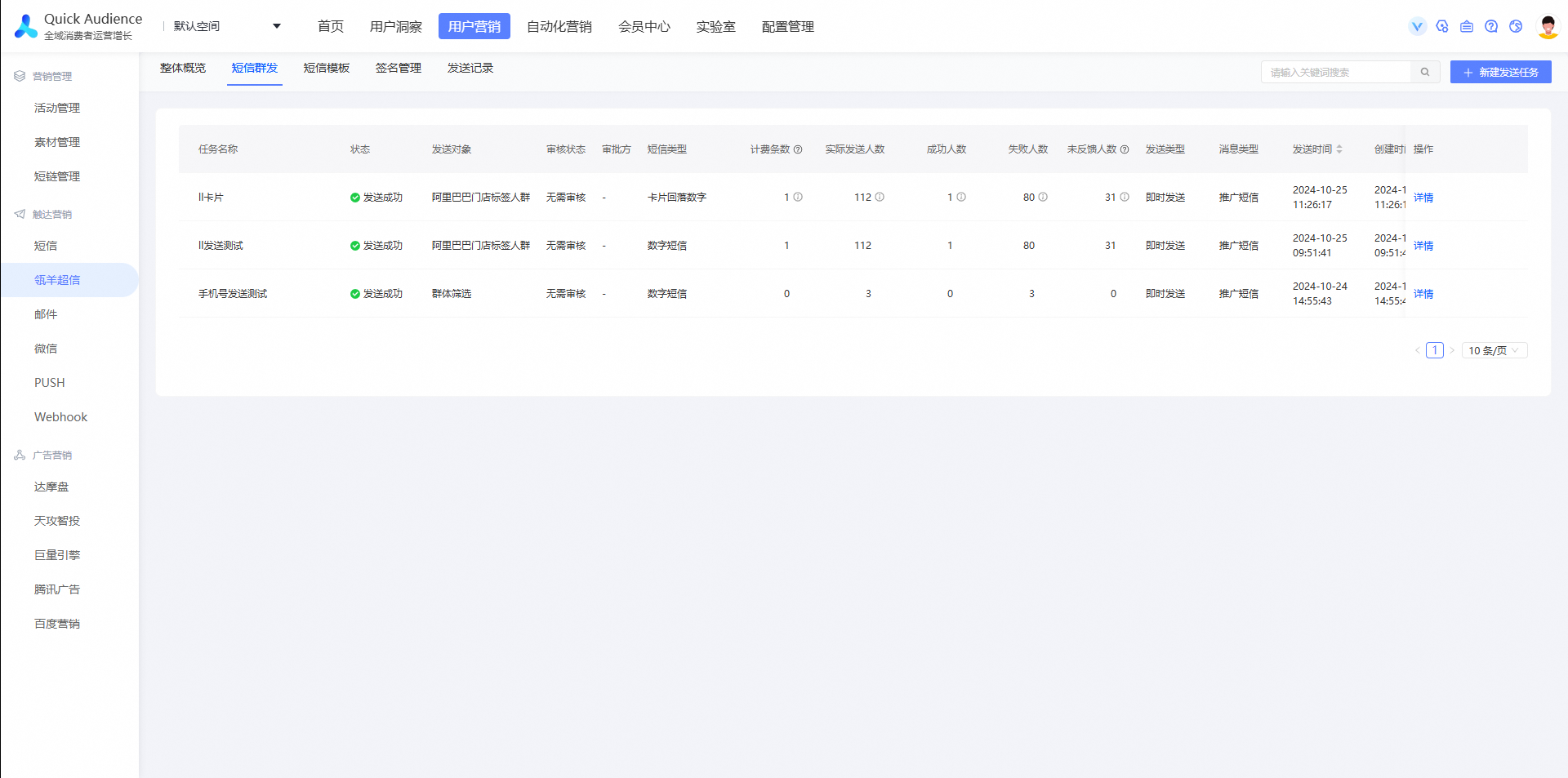Open 用户洞察 in top navigation
The image size is (1568, 778).
point(396,26)
